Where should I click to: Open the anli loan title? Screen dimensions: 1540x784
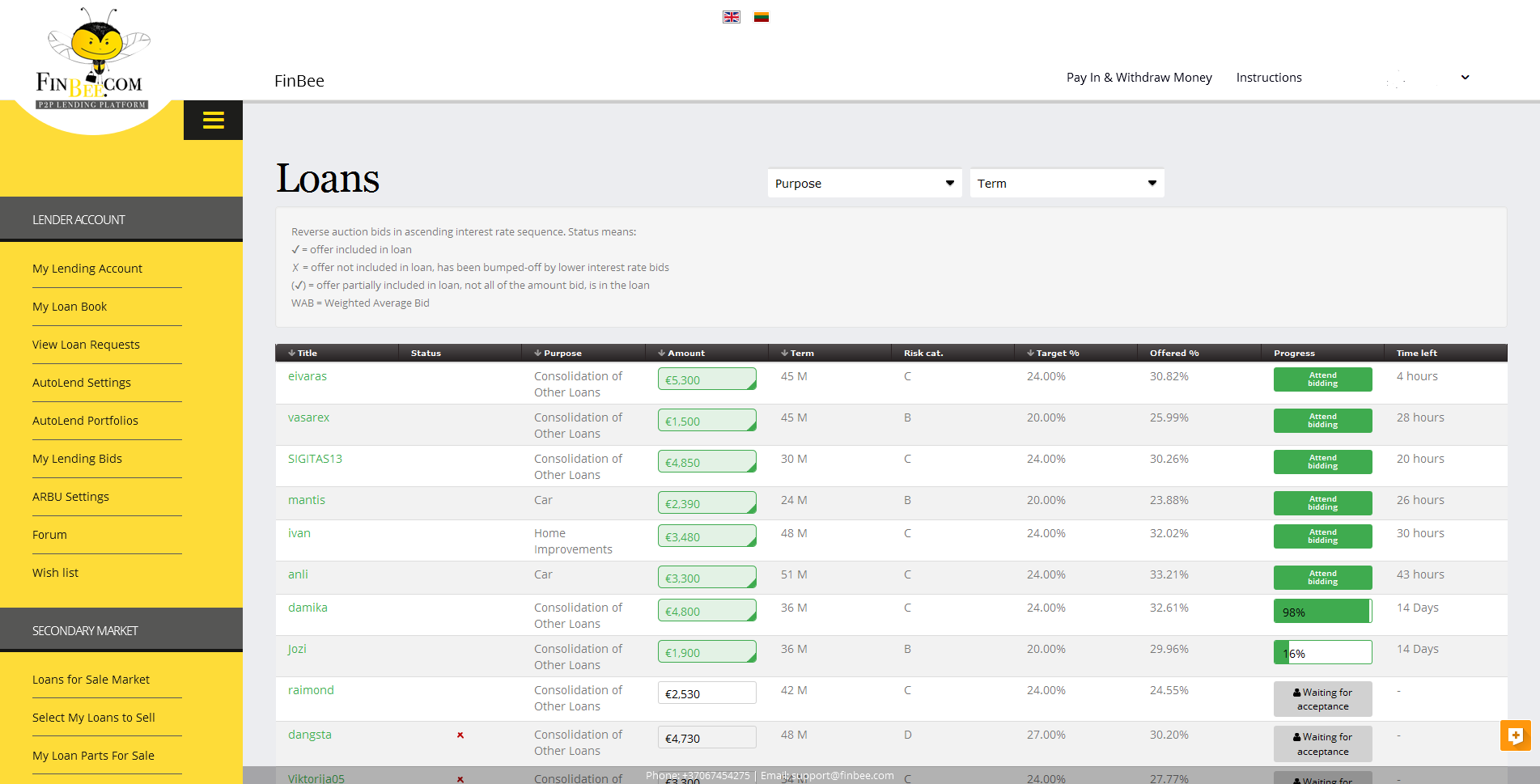(x=298, y=574)
